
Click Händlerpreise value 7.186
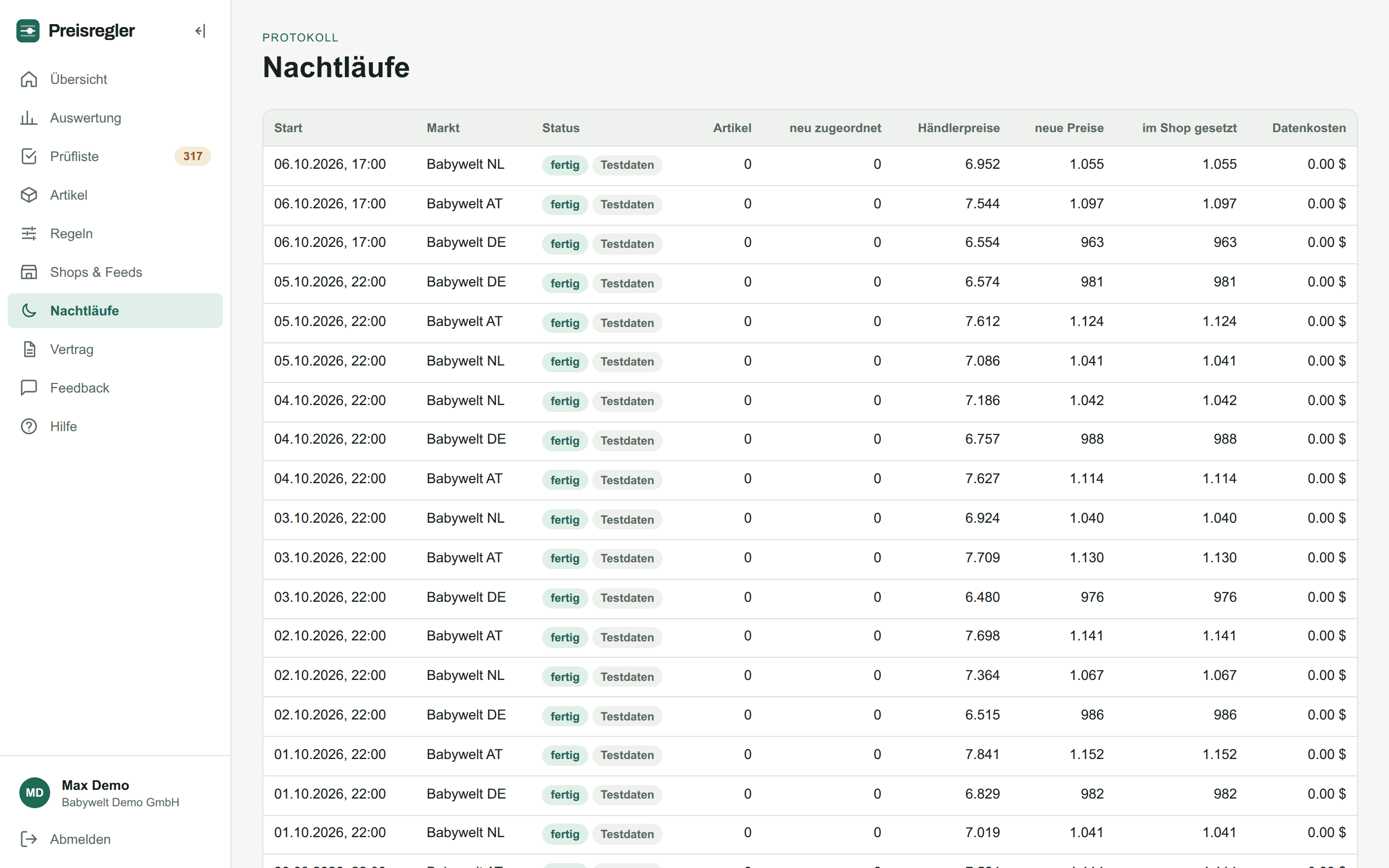pos(982,401)
